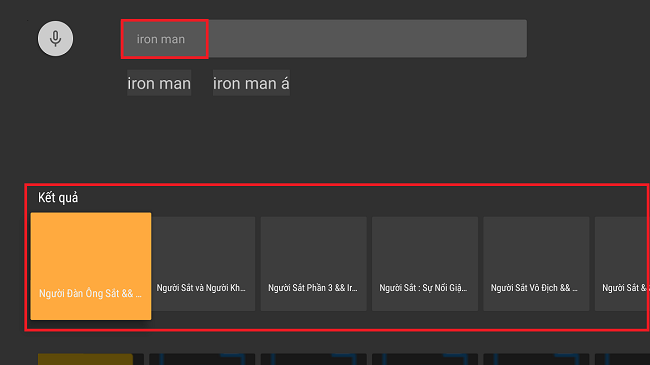The image size is (650, 365).
Task: Click the 'Kết quả' results heading
Action: (x=58, y=197)
